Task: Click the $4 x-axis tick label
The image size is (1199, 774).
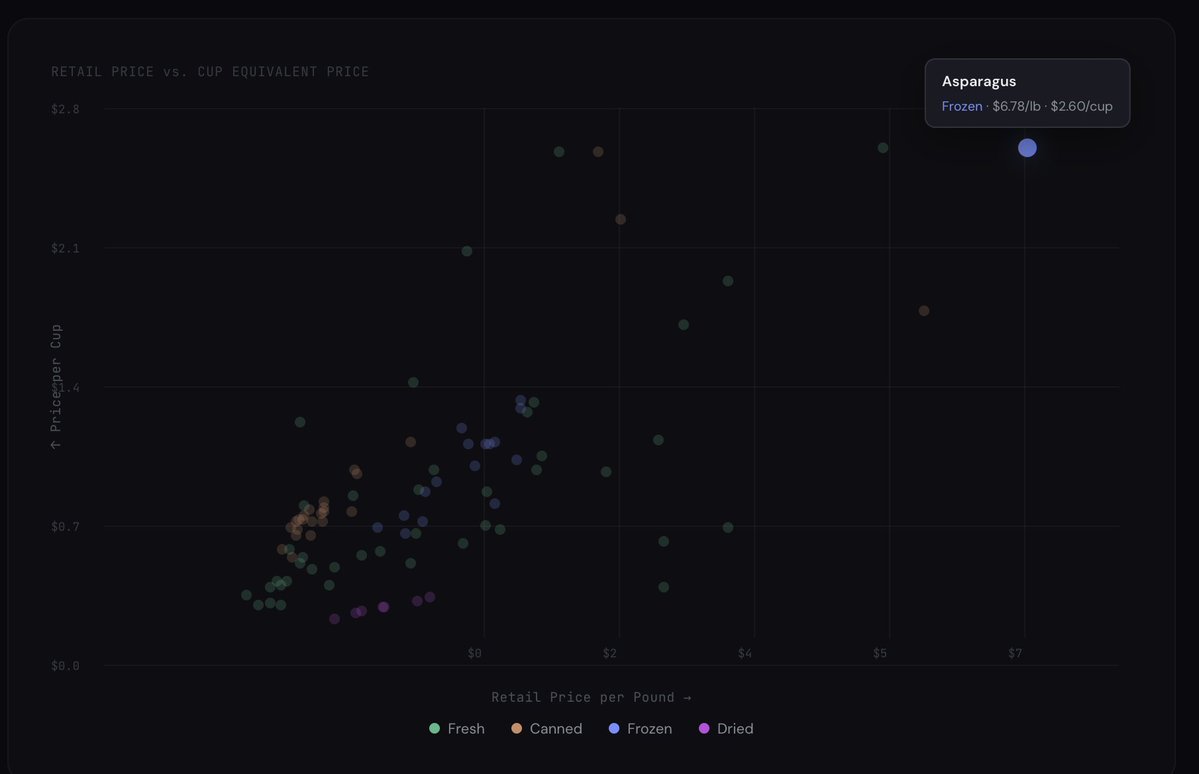Action: coord(745,653)
